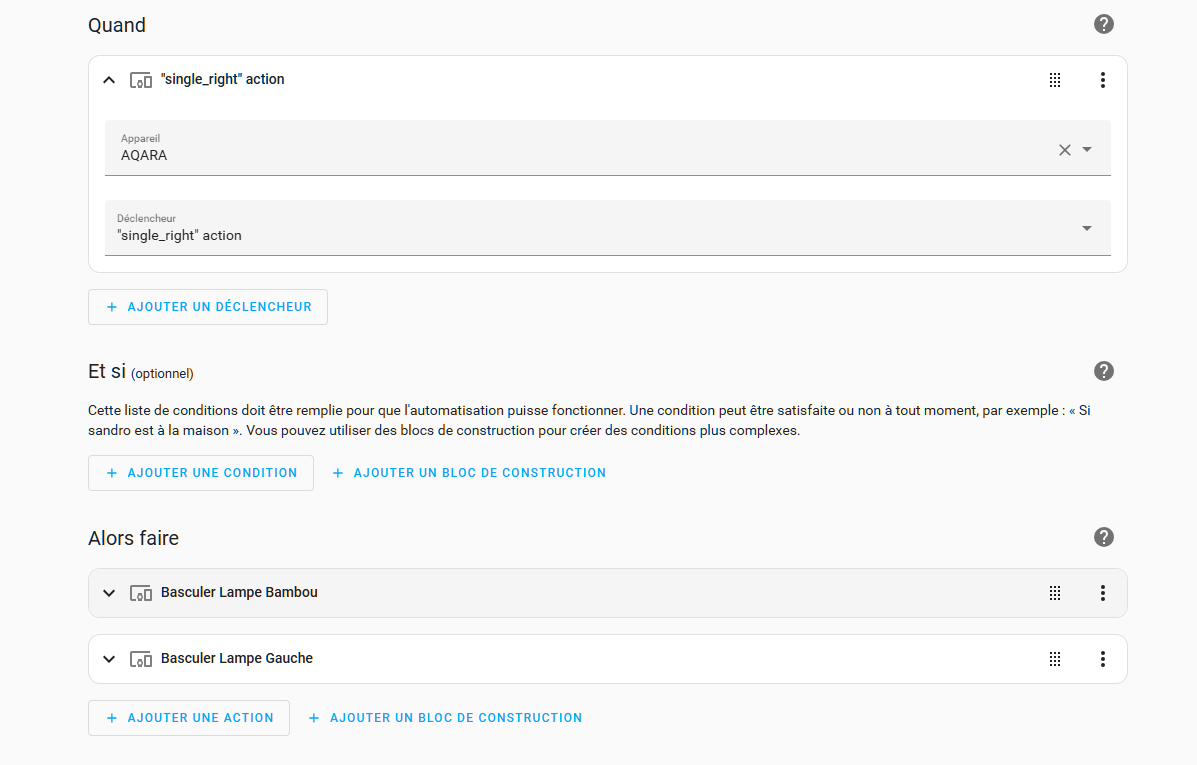Click device icon of Basculer Lampe Gauche
This screenshot has height=765, width=1197.
140,659
